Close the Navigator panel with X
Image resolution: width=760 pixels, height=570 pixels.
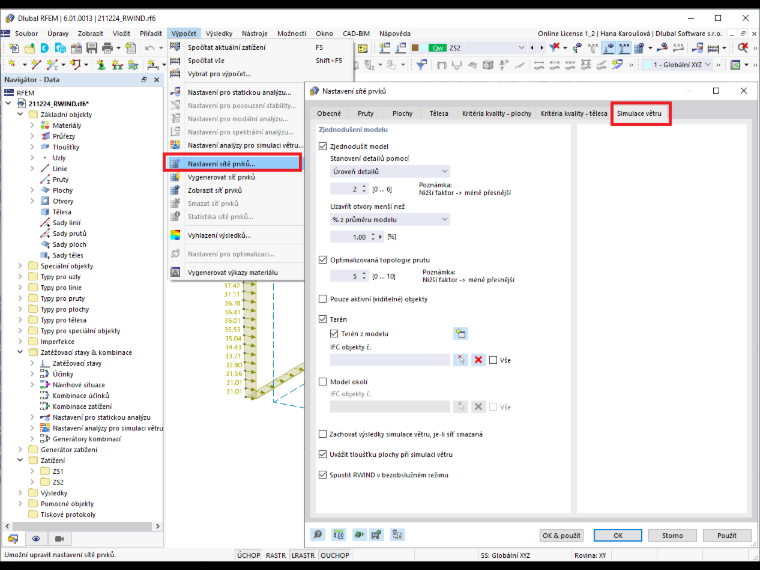157,79
